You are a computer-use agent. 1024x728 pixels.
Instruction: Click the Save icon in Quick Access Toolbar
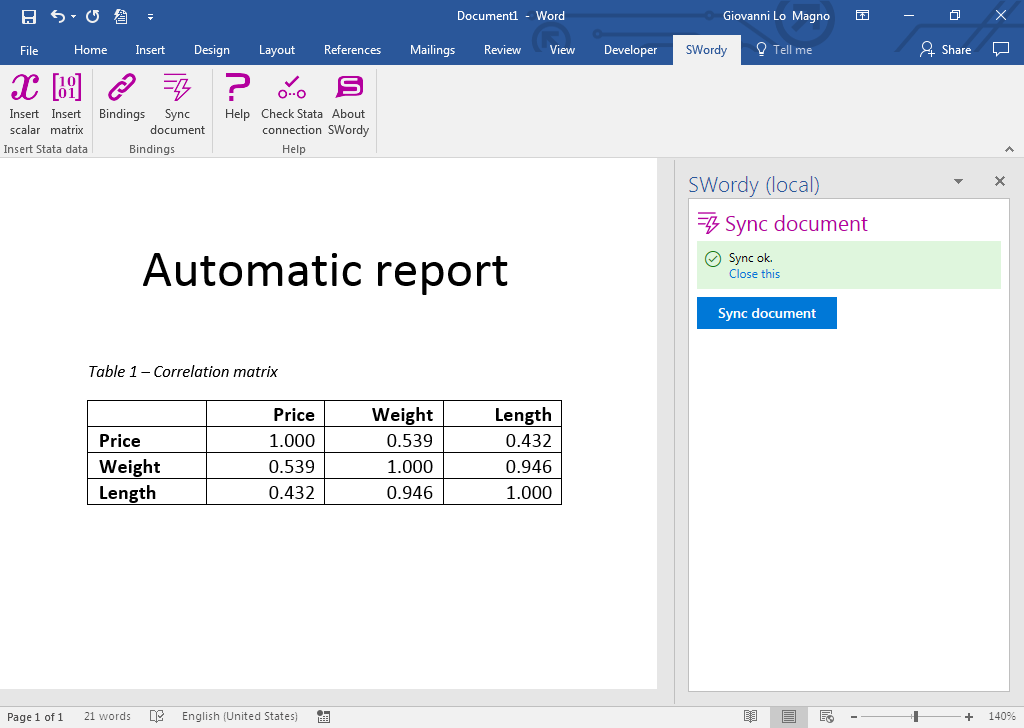pos(27,16)
